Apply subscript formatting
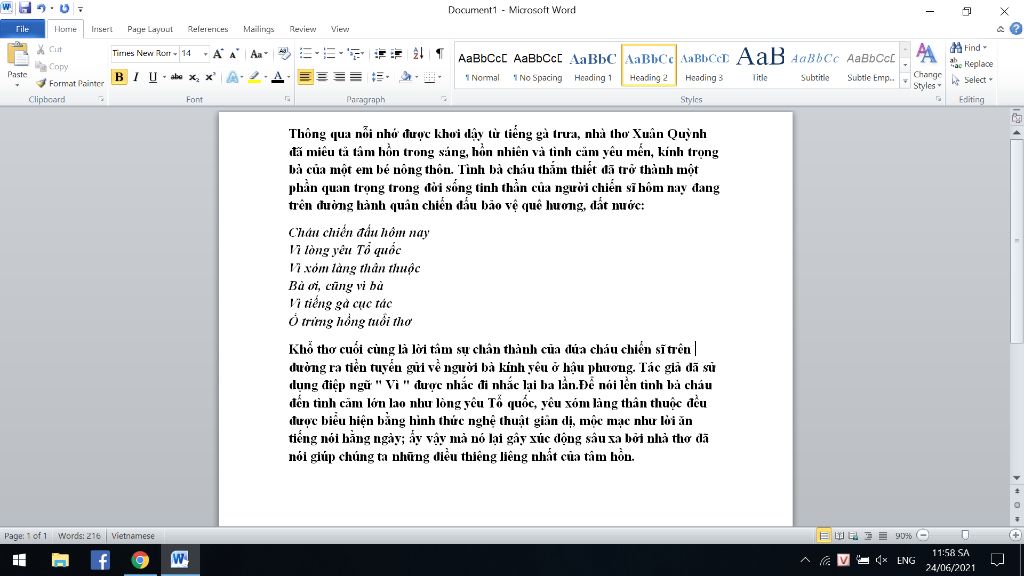 tap(193, 77)
